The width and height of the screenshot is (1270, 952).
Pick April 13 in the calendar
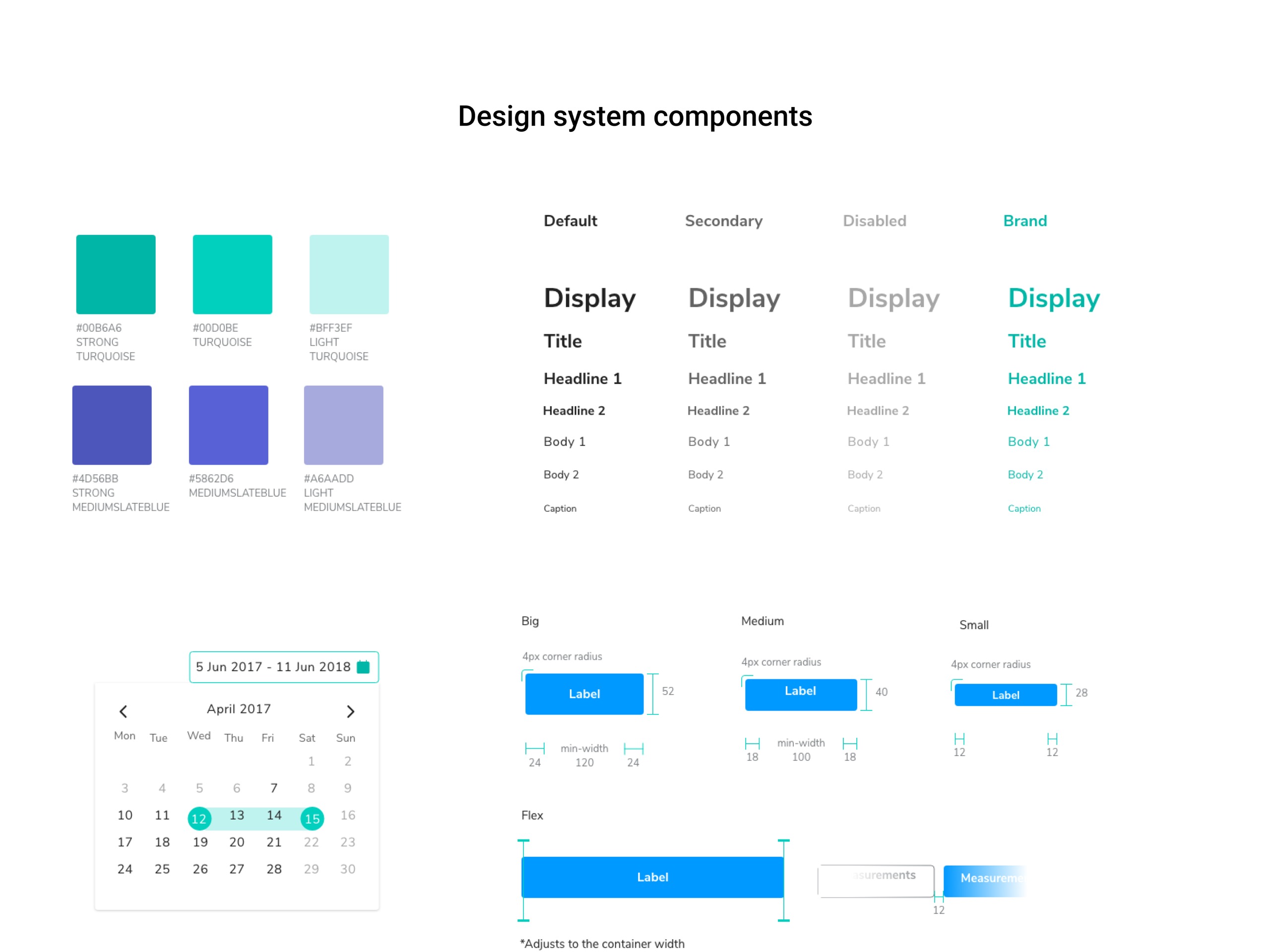point(237,816)
